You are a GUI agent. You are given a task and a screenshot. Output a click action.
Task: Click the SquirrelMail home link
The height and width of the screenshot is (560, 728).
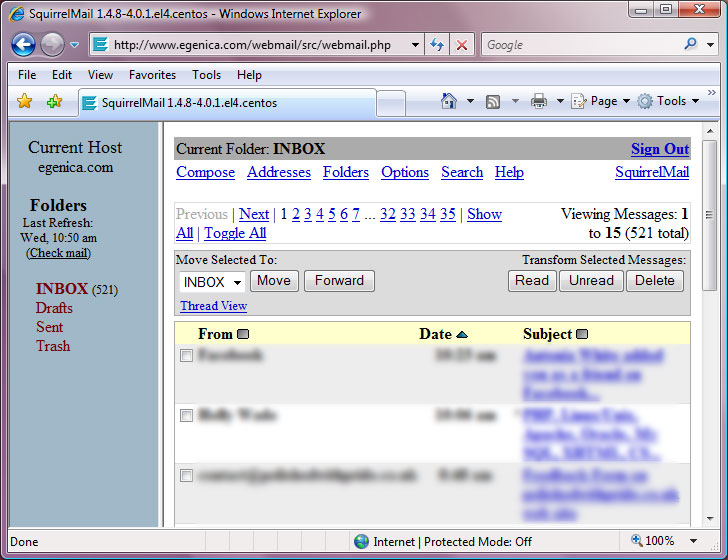pyautogui.click(x=652, y=172)
